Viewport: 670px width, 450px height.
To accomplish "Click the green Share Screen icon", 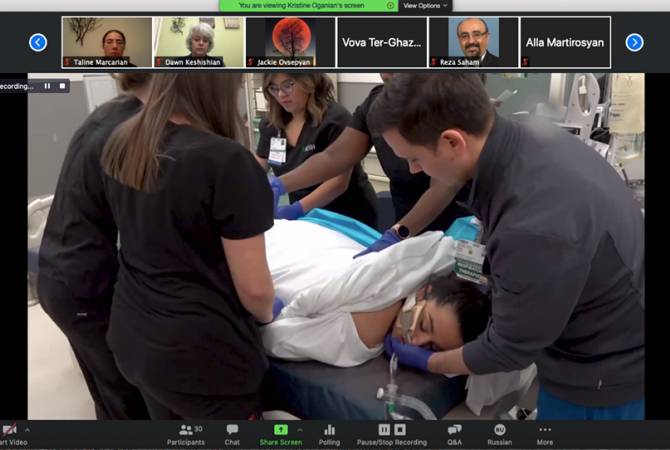I will (281, 429).
